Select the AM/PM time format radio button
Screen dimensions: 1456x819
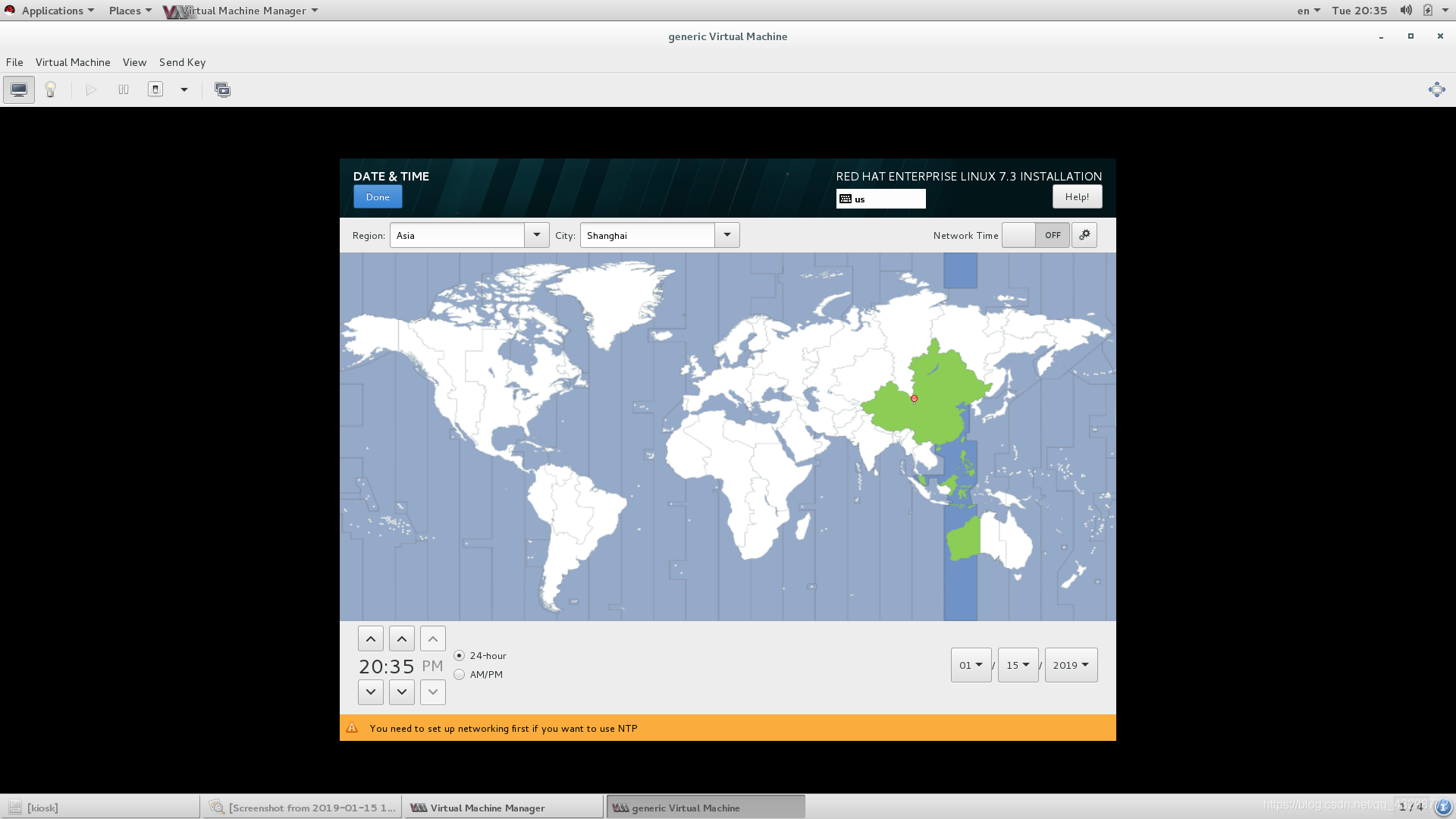459,673
